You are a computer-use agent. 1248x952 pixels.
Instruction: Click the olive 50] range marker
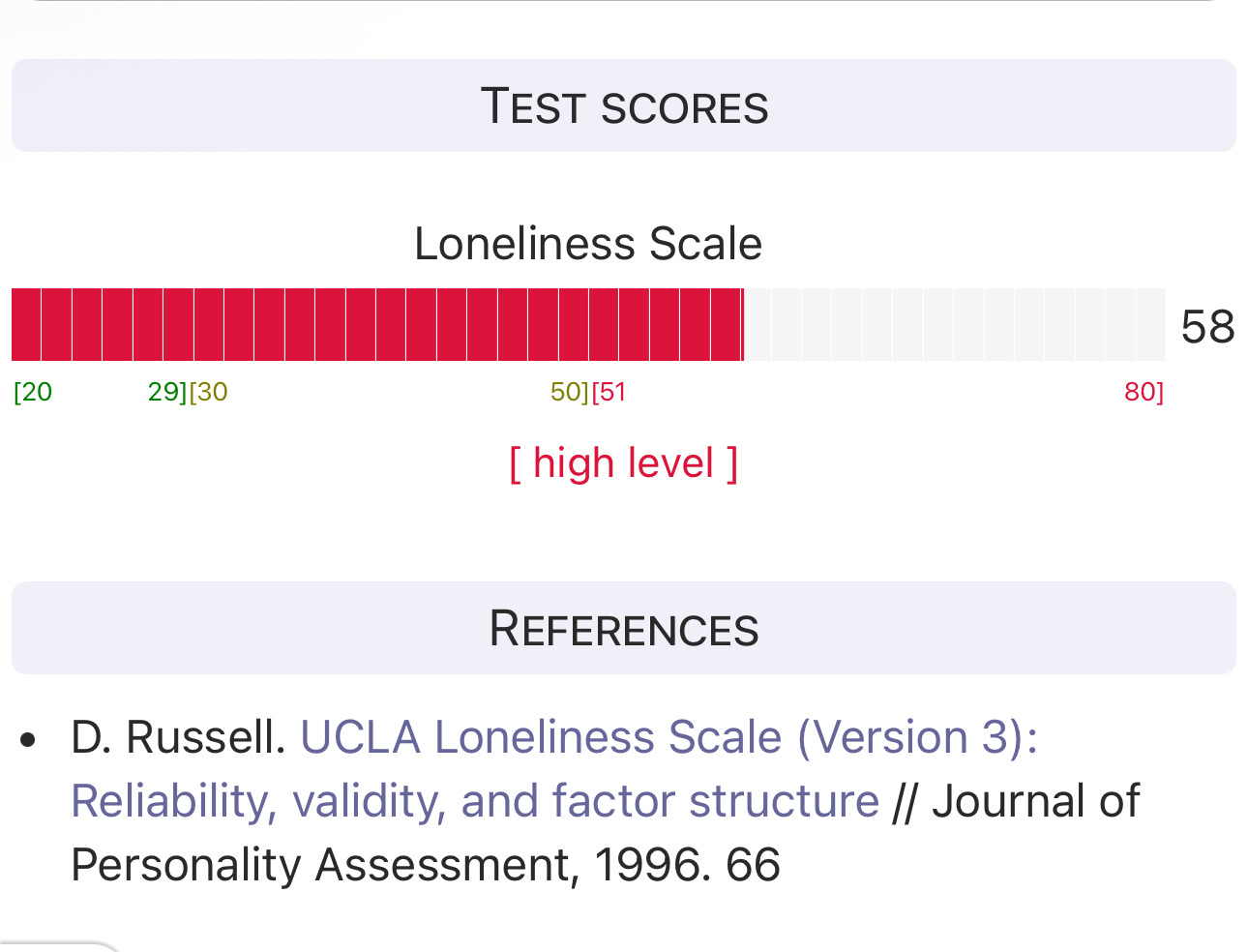(x=569, y=392)
